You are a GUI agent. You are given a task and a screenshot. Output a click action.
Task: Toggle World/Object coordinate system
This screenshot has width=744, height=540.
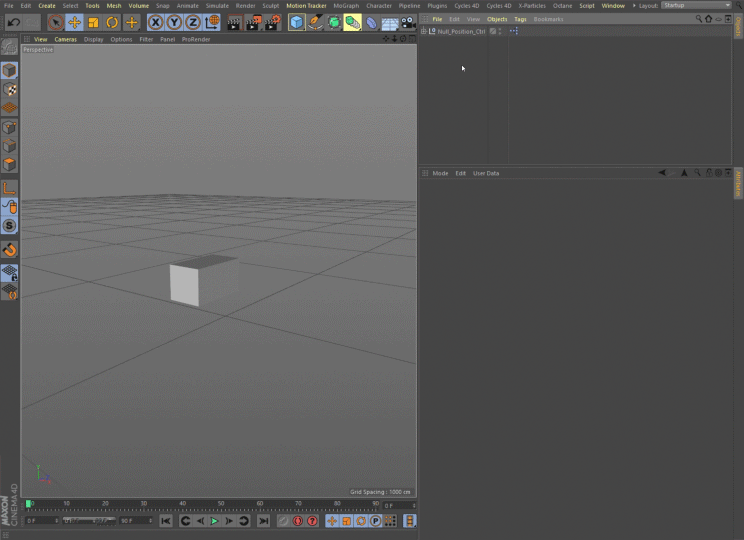212,22
